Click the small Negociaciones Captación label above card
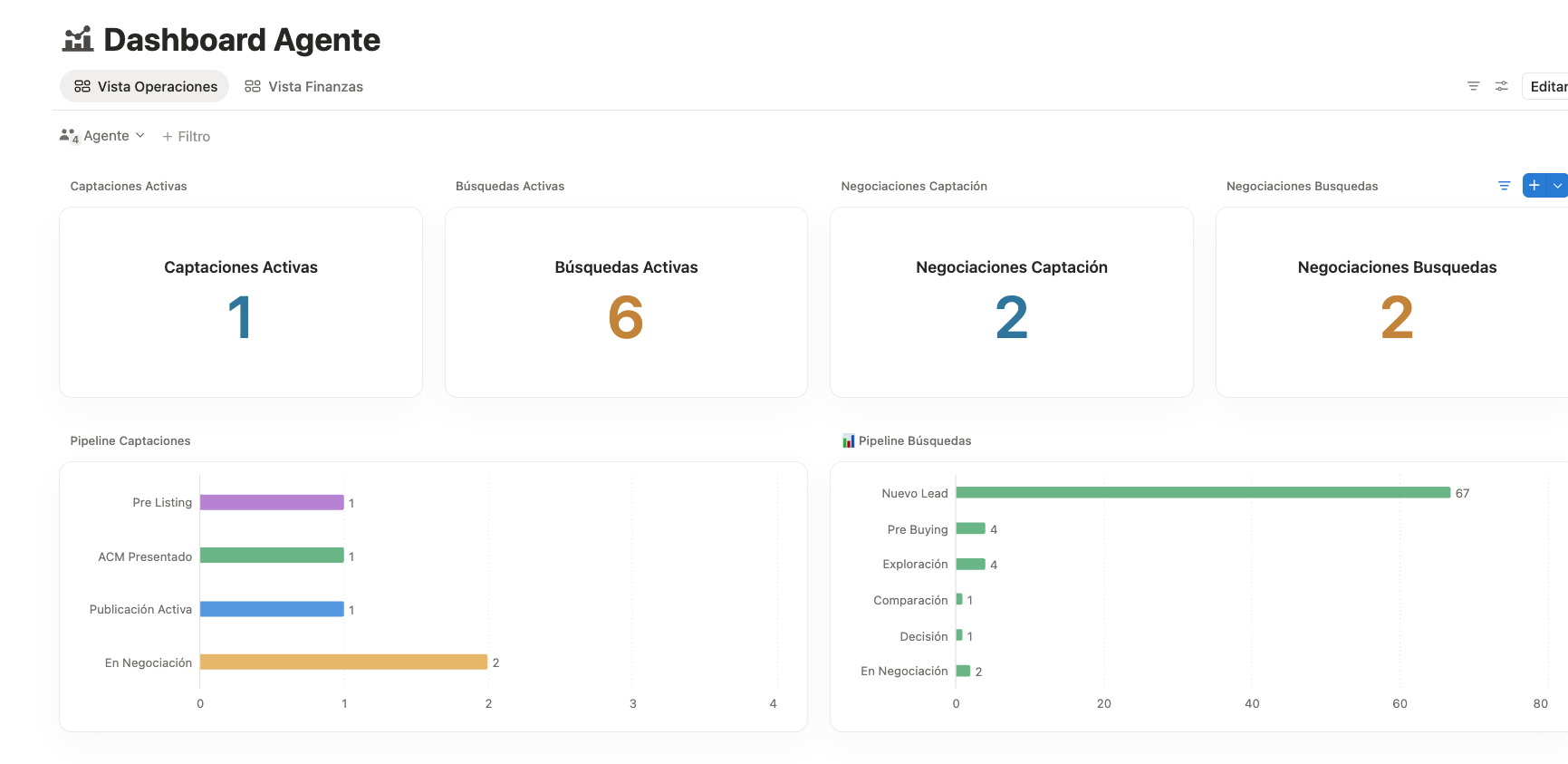This screenshot has width=1568, height=764. click(x=914, y=186)
